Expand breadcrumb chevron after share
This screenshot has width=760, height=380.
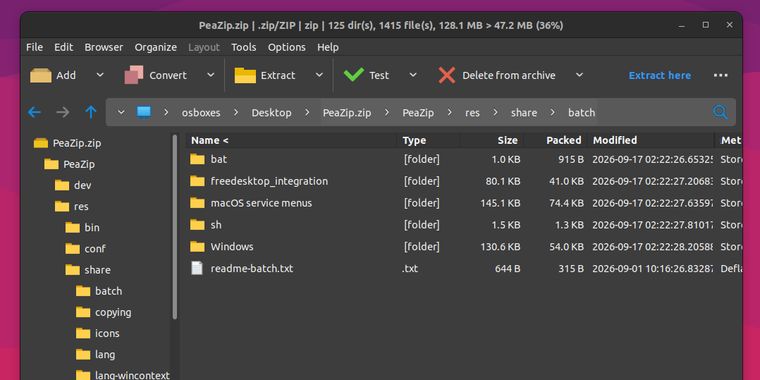[553, 112]
